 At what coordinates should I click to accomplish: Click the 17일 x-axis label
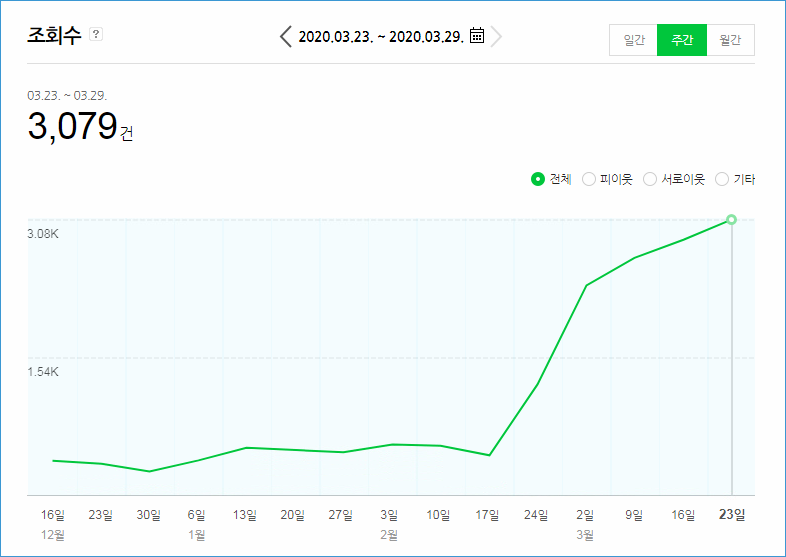pyautogui.click(x=487, y=514)
